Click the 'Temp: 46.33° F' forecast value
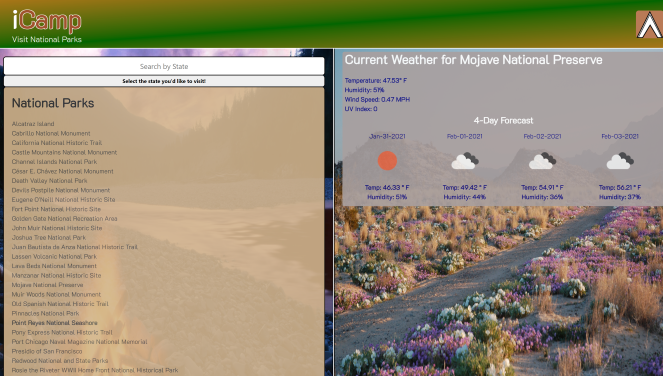The image size is (663, 376). tap(387, 187)
